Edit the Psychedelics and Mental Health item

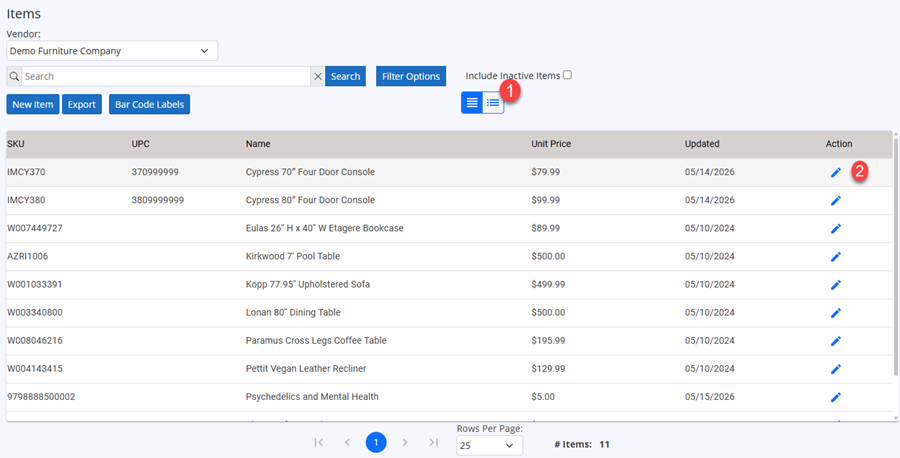(836, 397)
